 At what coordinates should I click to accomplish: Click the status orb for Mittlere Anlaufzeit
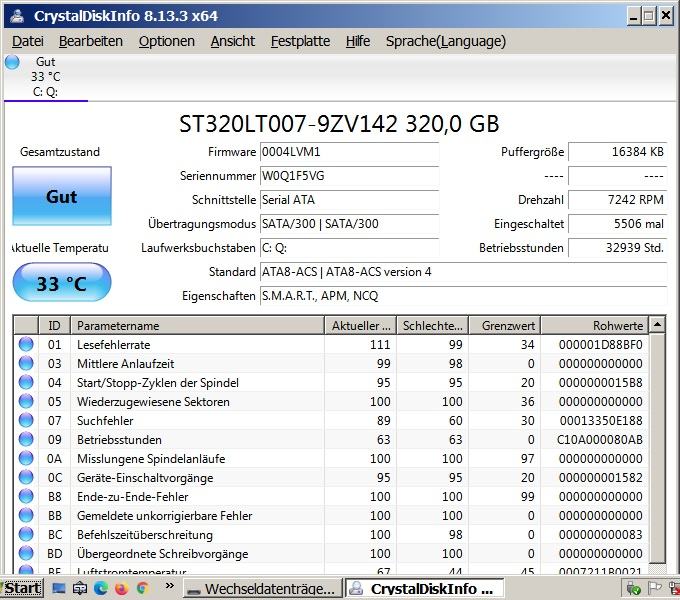click(x=26, y=363)
